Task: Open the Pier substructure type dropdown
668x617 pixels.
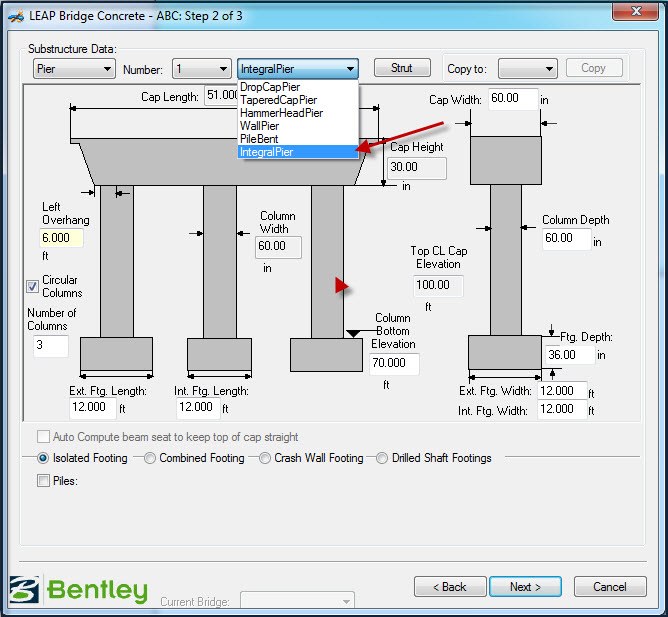Action: [x=74, y=69]
